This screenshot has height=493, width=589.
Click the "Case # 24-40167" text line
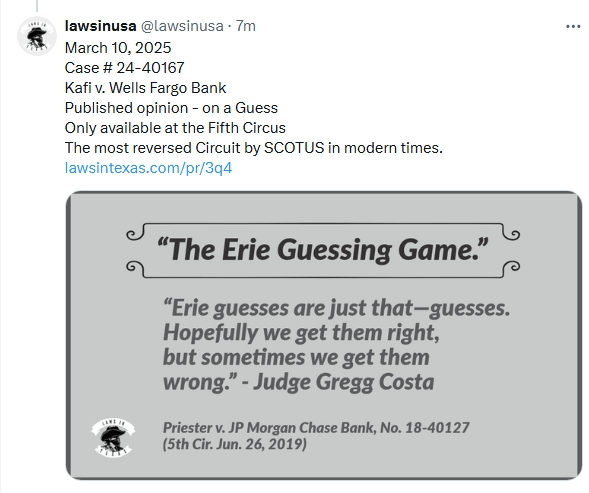click(x=124, y=68)
